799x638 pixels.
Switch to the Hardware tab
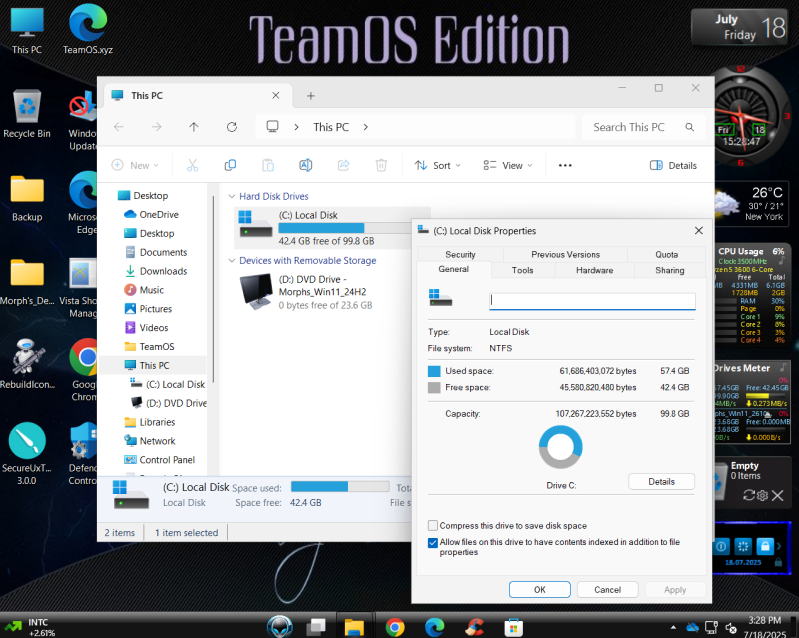pos(594,270)
